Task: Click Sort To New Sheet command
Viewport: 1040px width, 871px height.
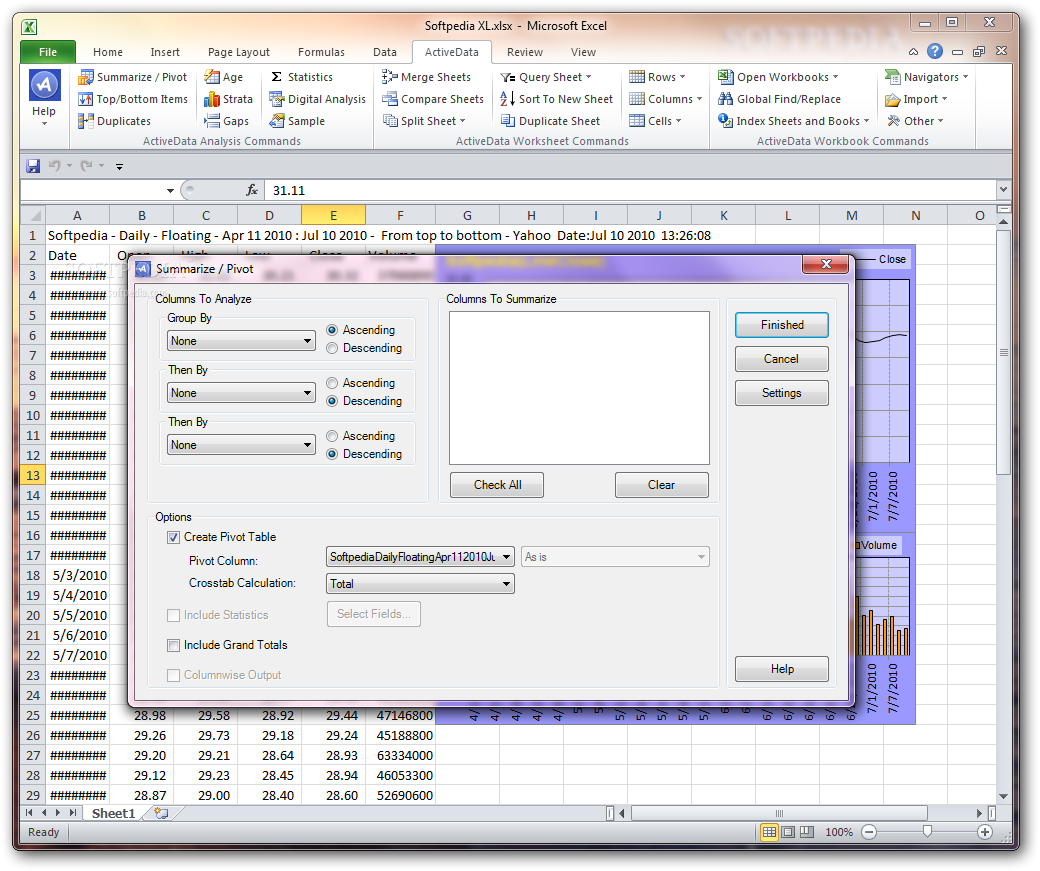Action: (556, 99)
